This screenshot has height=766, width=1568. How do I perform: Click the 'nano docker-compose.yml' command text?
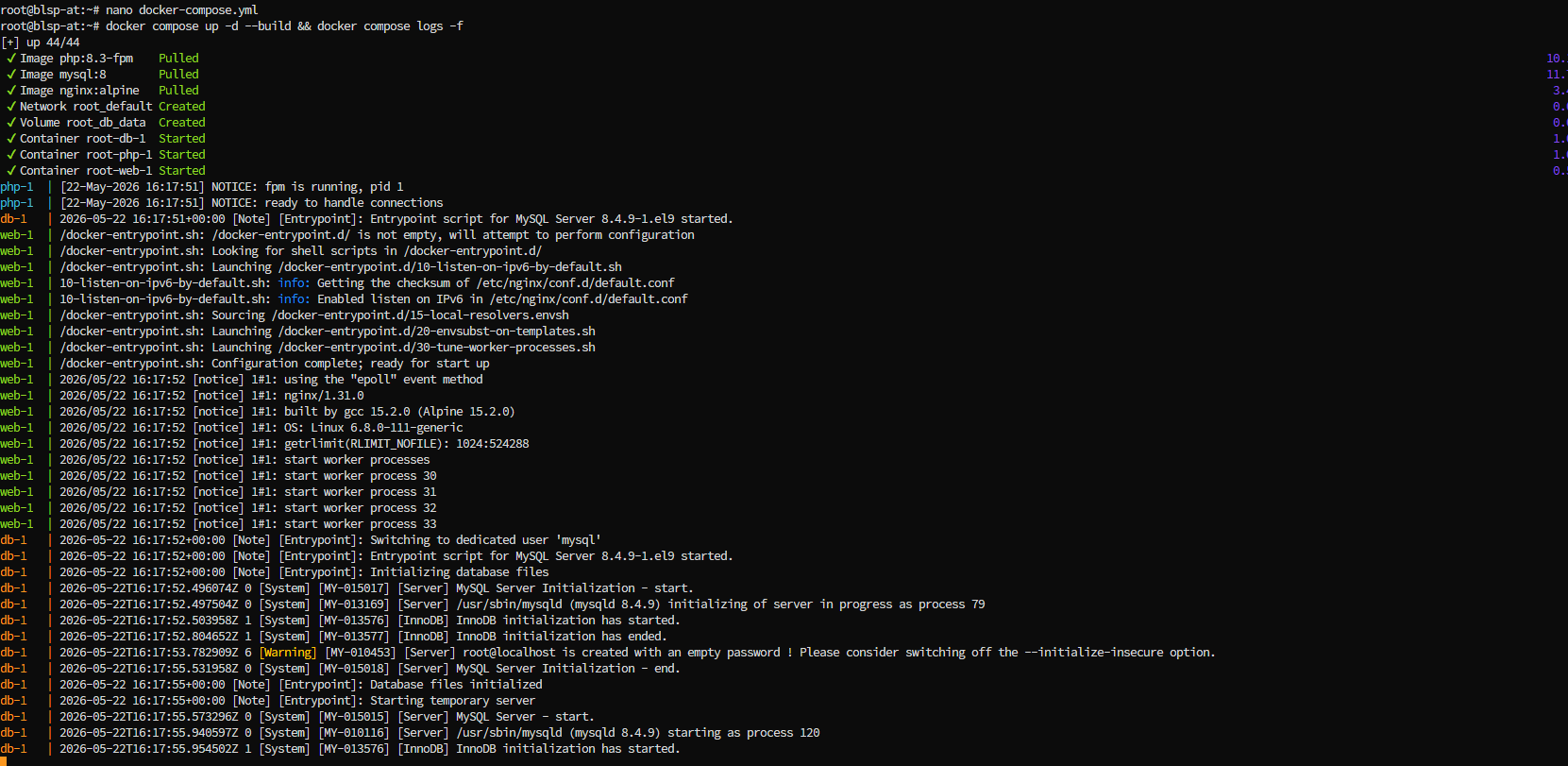coord(181,10)
